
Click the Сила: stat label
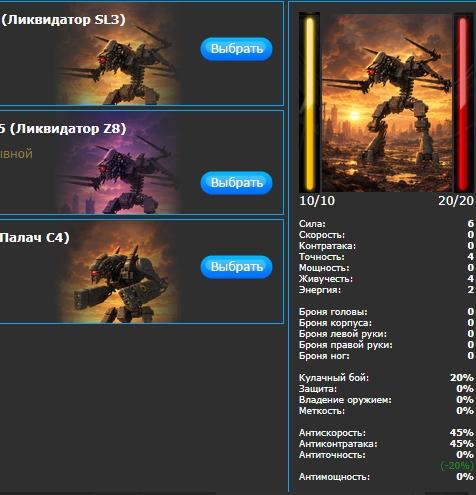click(312, 224)
